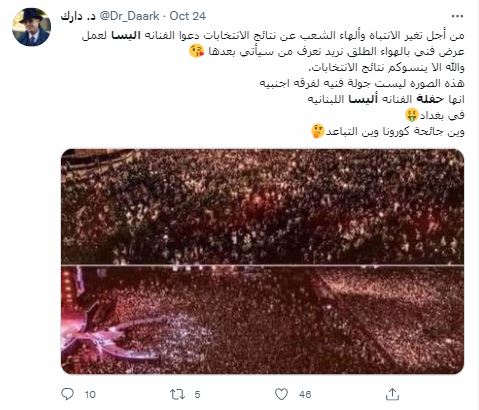Open the Oct 24 timestamp link

(x=188, y=16)
